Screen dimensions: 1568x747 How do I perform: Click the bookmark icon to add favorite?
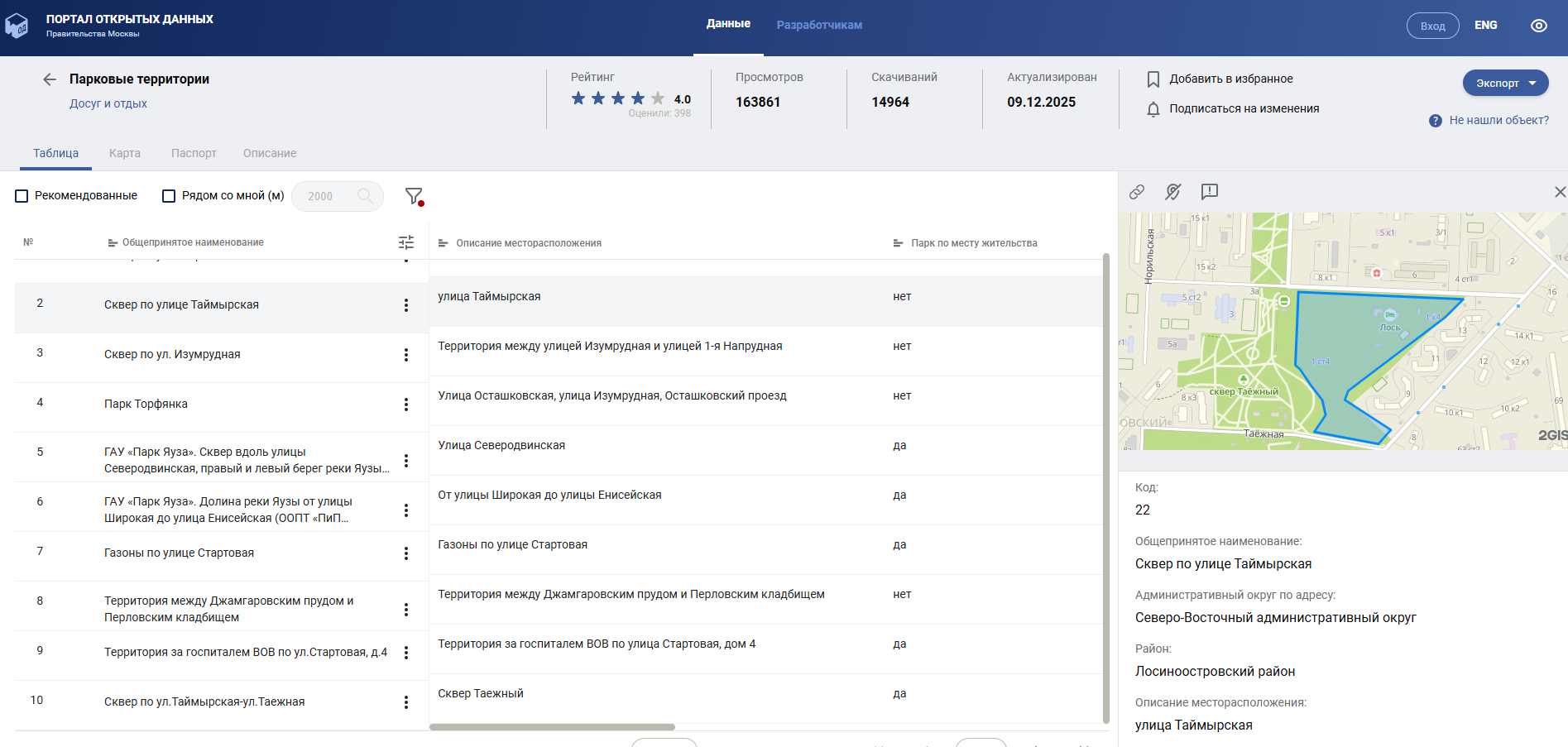coord(1153,79)
